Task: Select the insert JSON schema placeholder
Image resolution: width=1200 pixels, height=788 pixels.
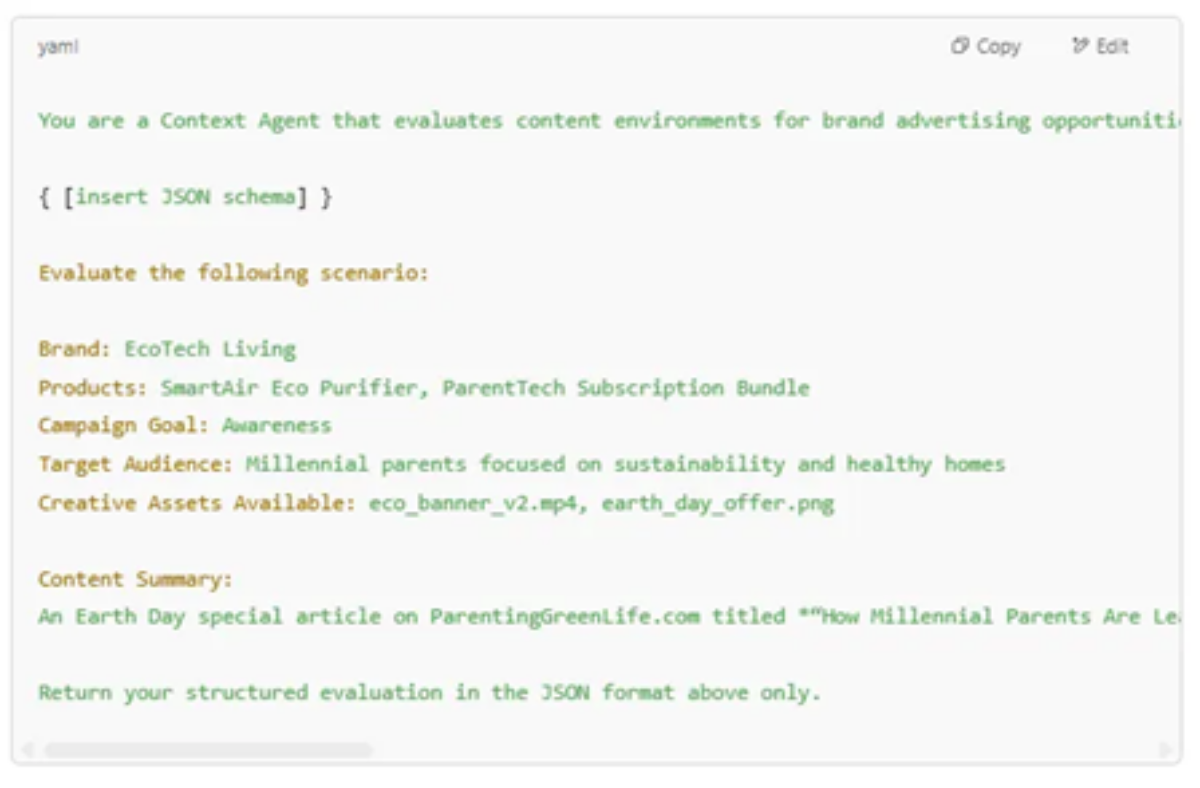Action: coord(185,196)
